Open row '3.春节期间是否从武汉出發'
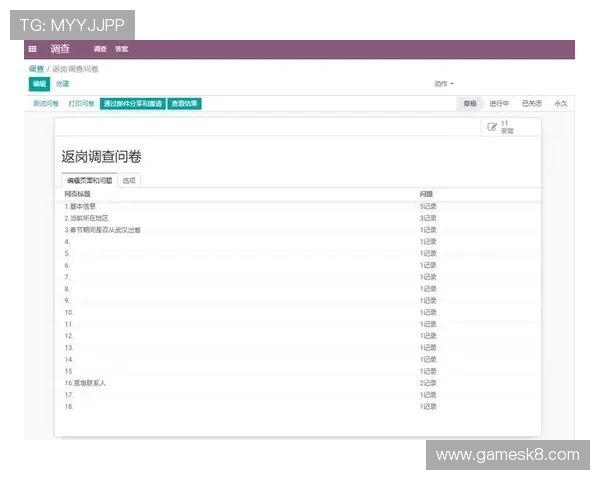Viewport: 600px width, 480px height. click(x=298, y=230)
